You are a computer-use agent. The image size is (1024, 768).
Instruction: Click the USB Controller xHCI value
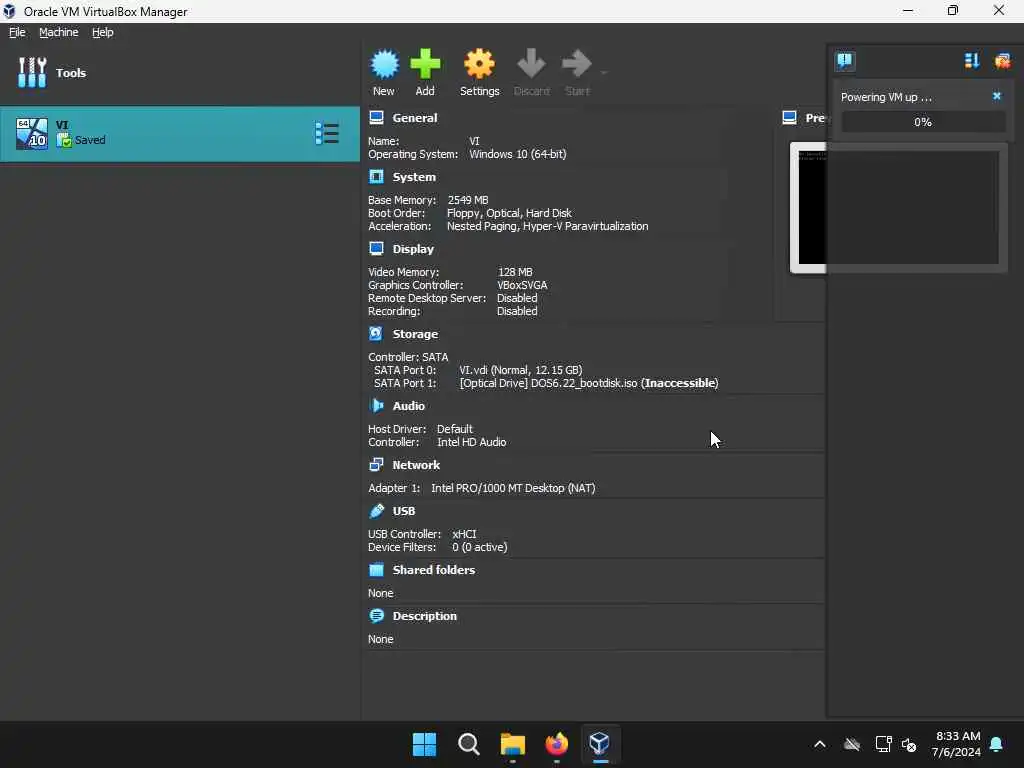(464, 534)
